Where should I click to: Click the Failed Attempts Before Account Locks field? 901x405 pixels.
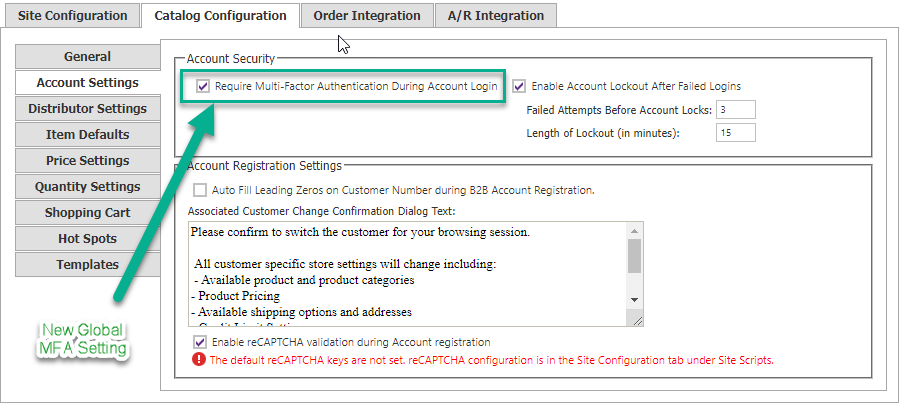735,110
